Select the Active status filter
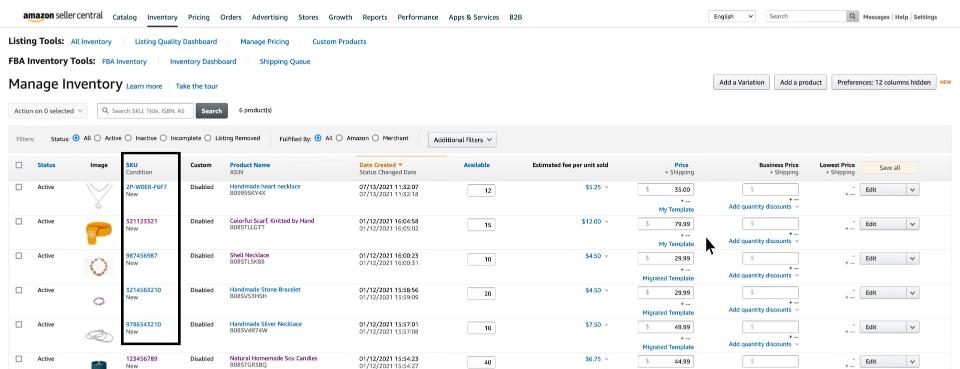This screenshot has height=369, width=960. click(97, 138)
